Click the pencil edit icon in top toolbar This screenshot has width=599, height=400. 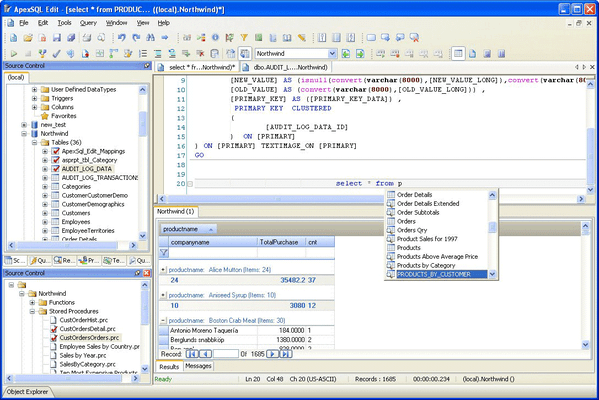[302, 37]
